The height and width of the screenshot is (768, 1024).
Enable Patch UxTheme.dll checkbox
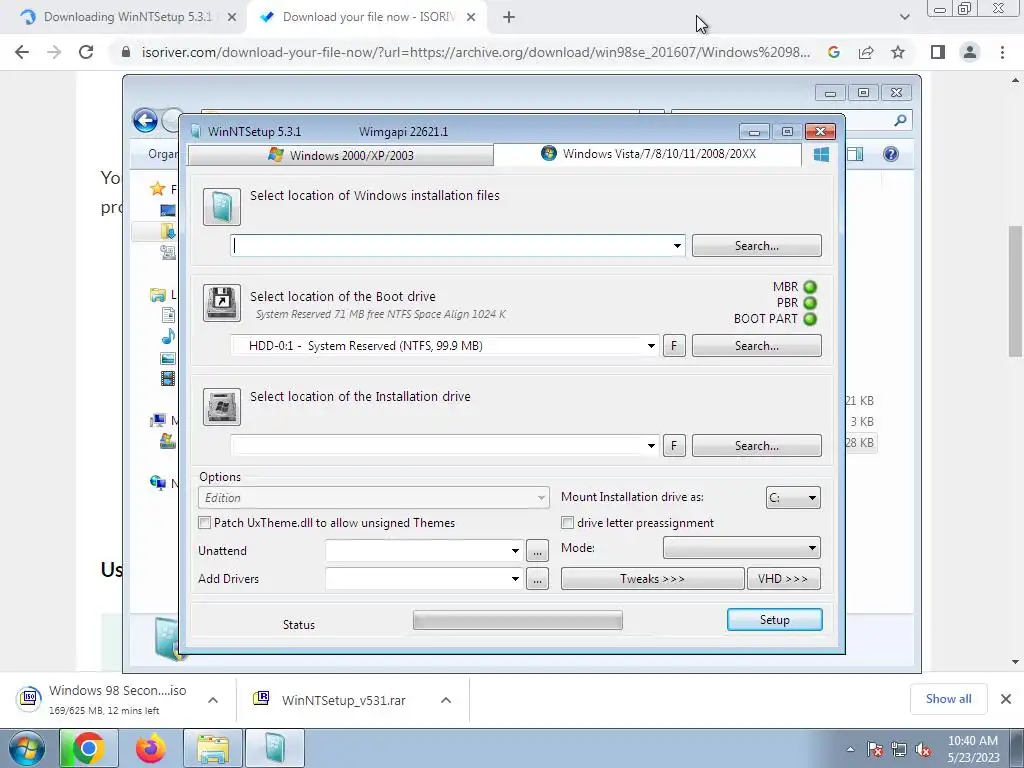click(204, 522)
